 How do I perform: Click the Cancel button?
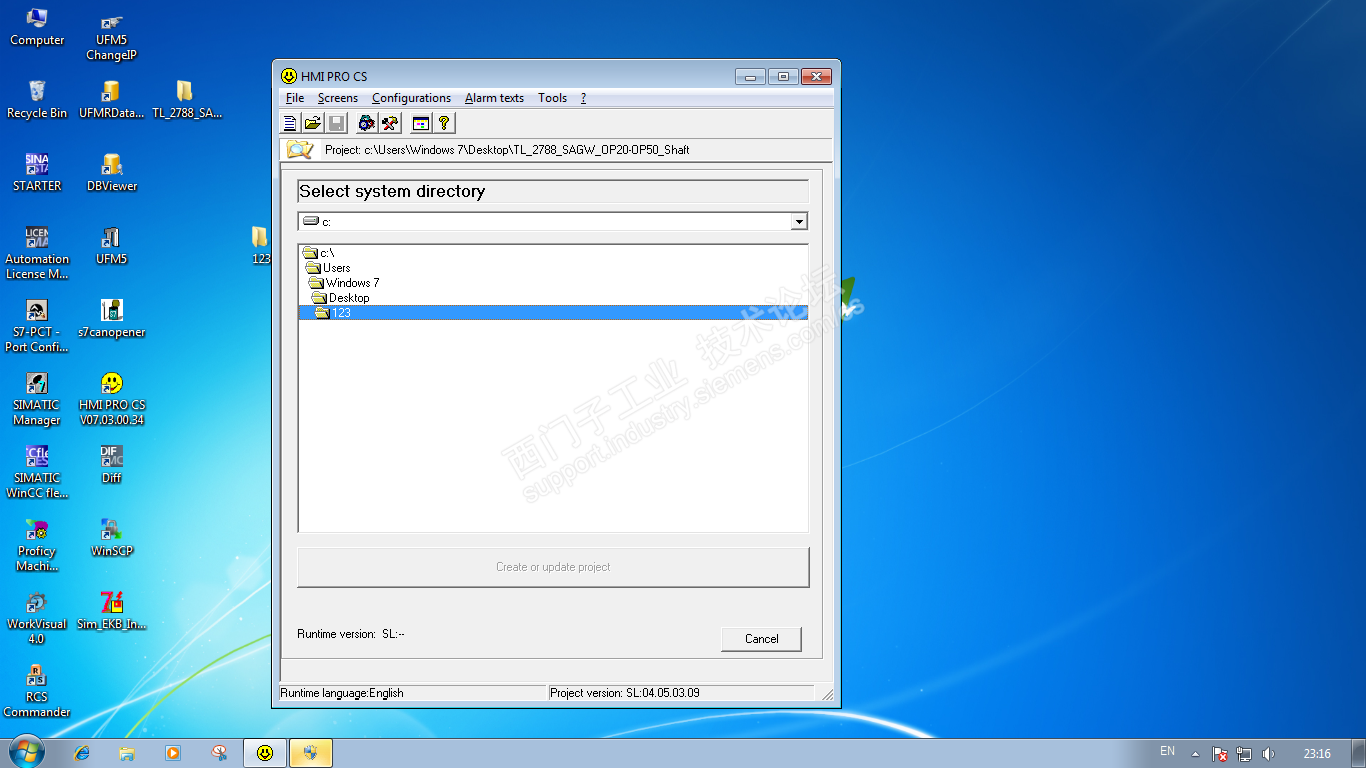pyautogui.click(x=761, y=639)
